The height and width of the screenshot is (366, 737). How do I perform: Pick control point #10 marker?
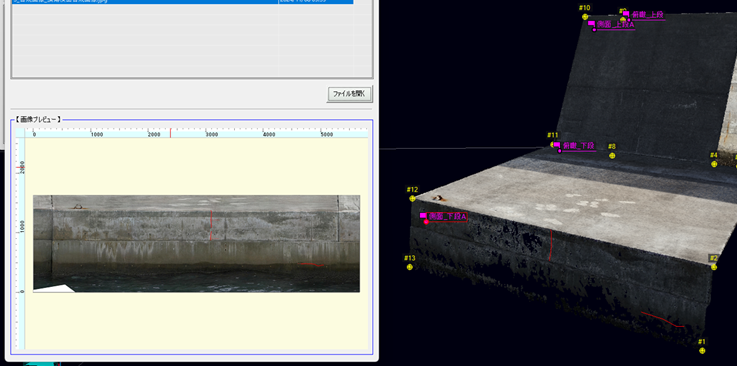point(585,16)
